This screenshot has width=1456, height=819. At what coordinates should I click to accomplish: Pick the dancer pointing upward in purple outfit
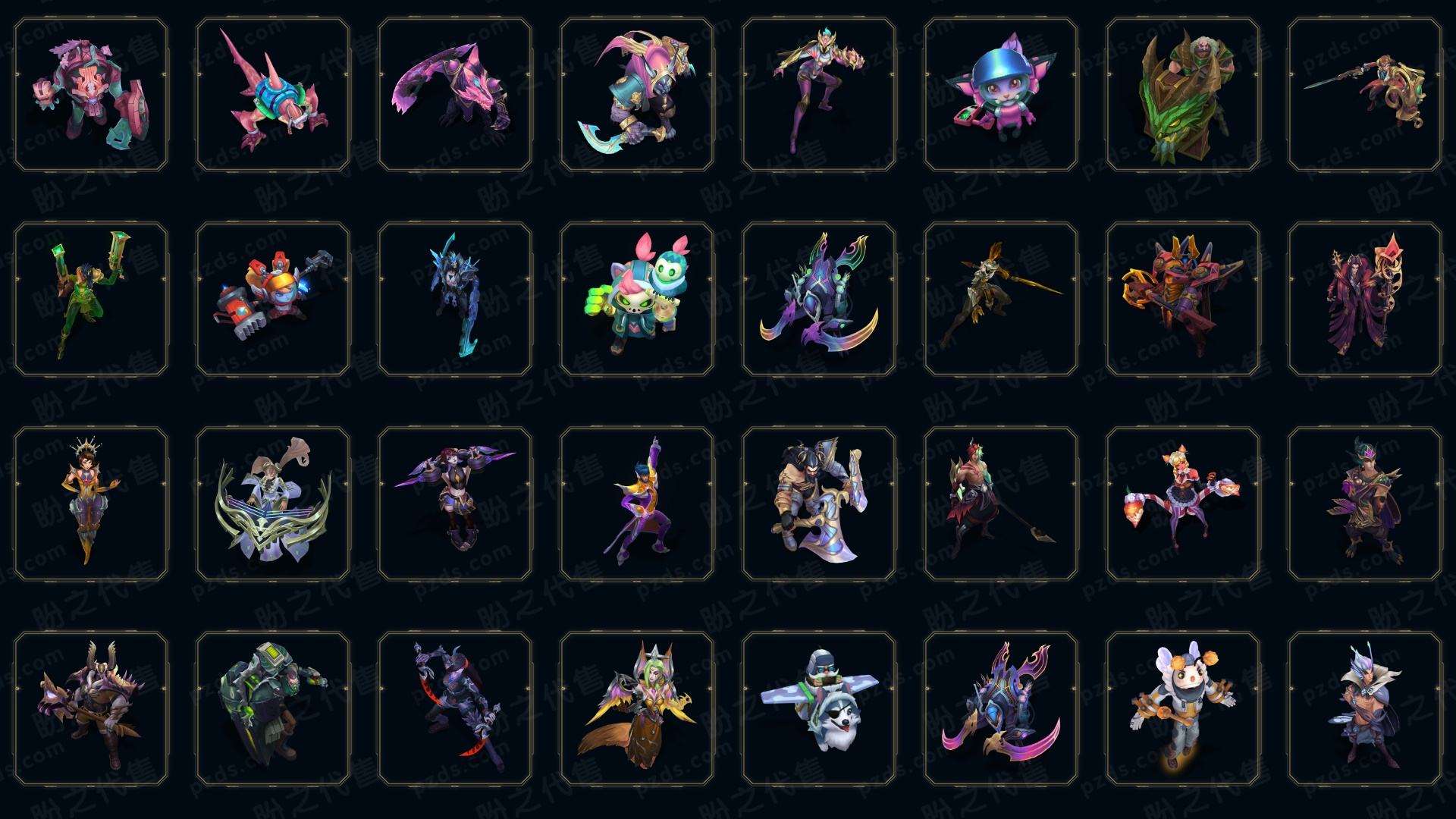click(x=637, y=504)
